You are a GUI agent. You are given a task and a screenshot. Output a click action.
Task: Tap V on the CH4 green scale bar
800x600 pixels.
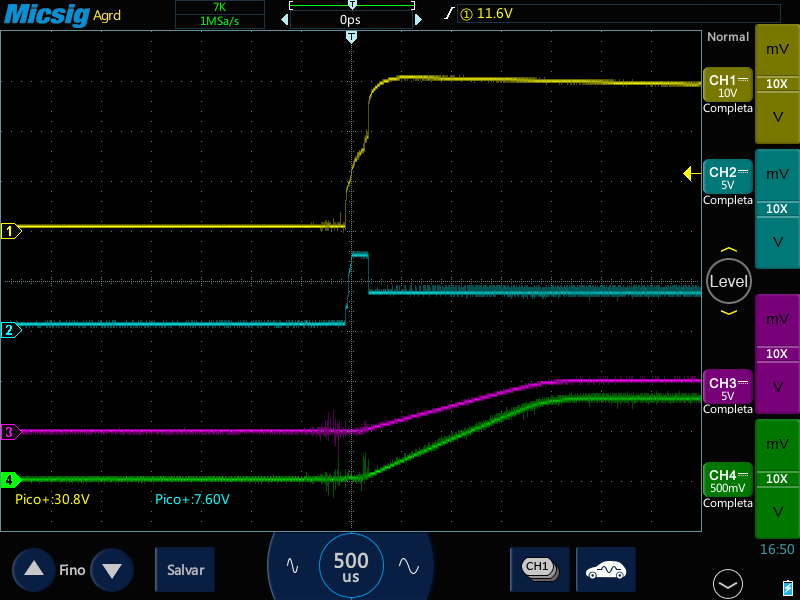[777, 512]
